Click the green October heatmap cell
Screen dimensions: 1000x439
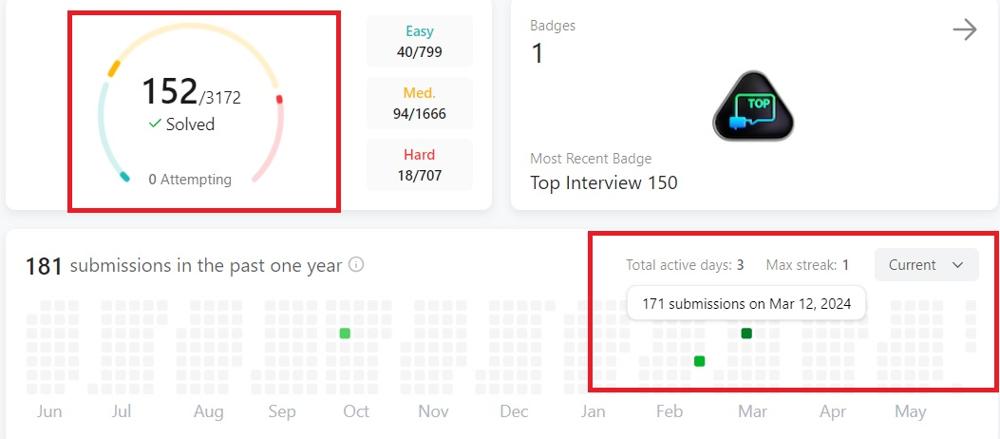[344, 333]
